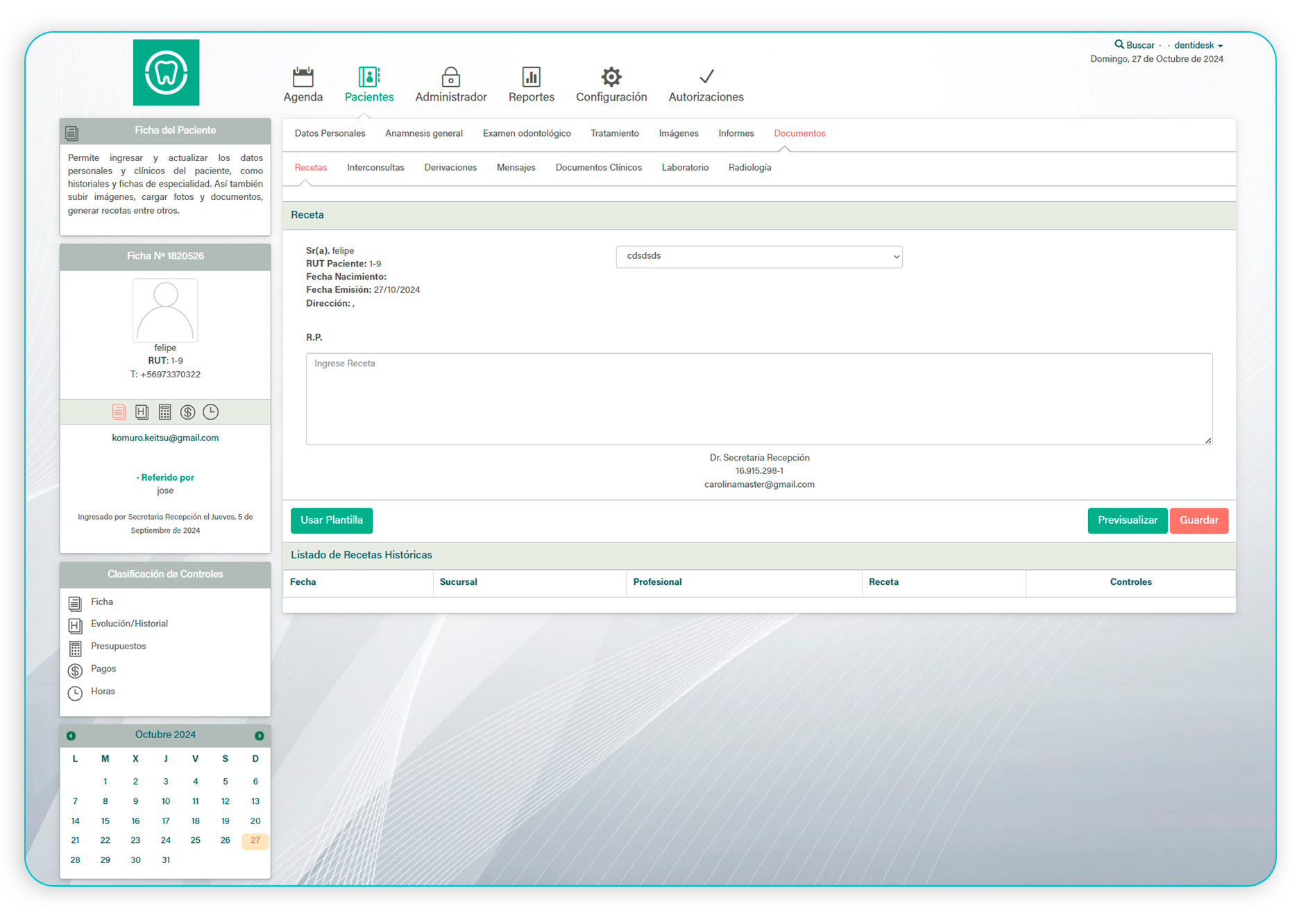Expand the cdsdsds dropdown selector
The width and height of the screenshot is (1297, 924).
click(x=758, y=257)
